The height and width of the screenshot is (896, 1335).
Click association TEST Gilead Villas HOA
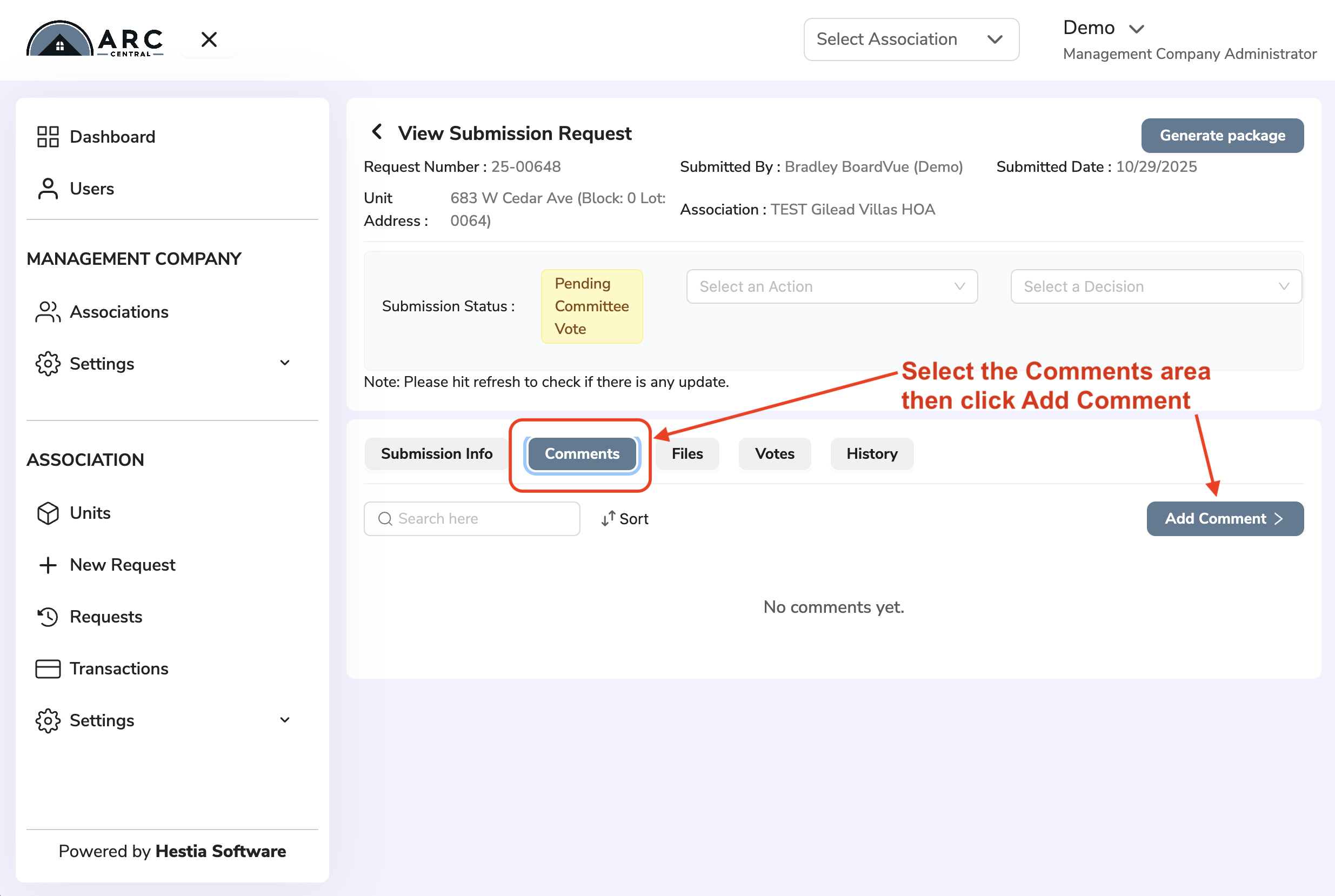853,210
